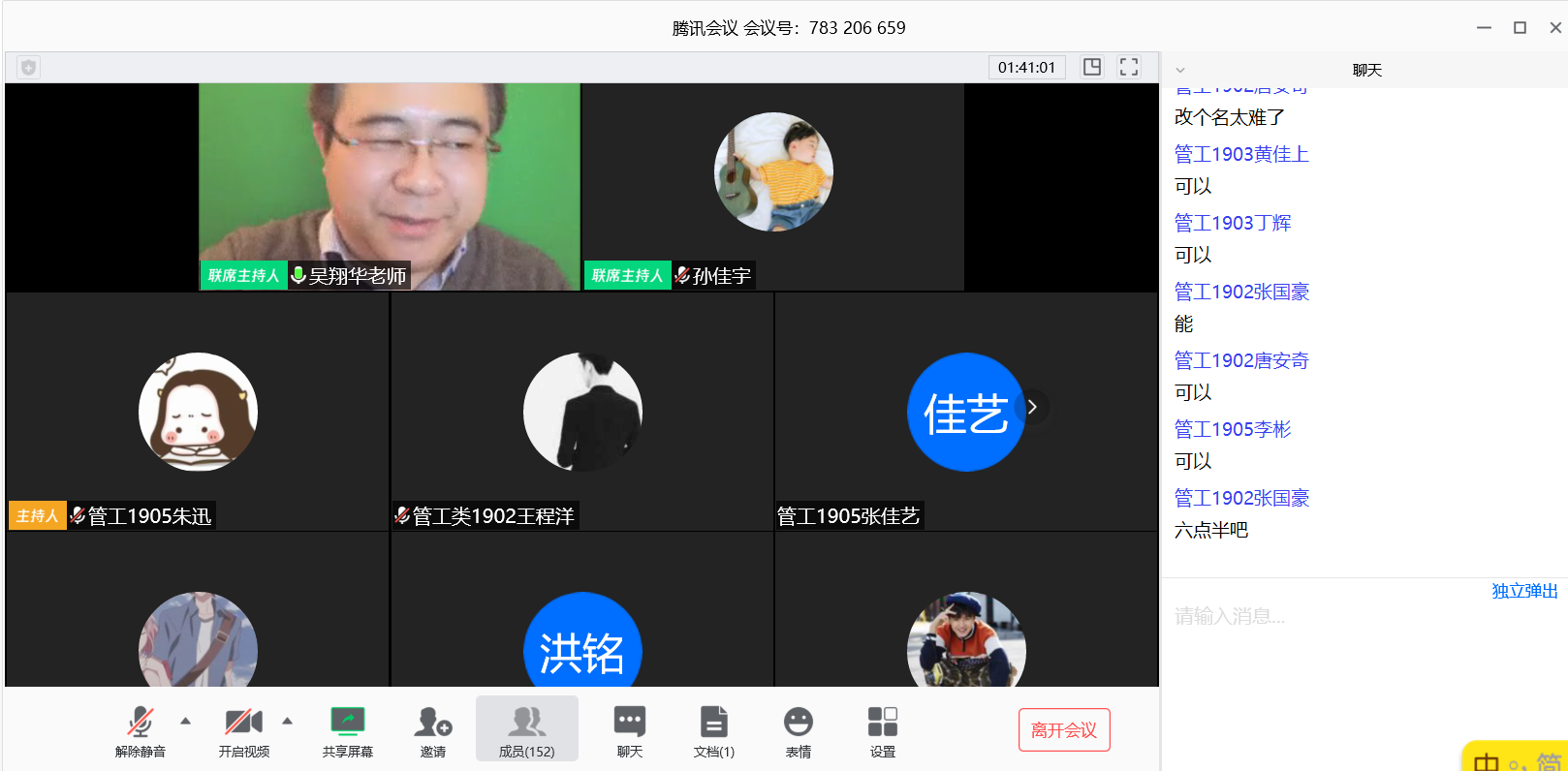Switch the video grid layout

pyautogui.click(x=1092, y=67)
